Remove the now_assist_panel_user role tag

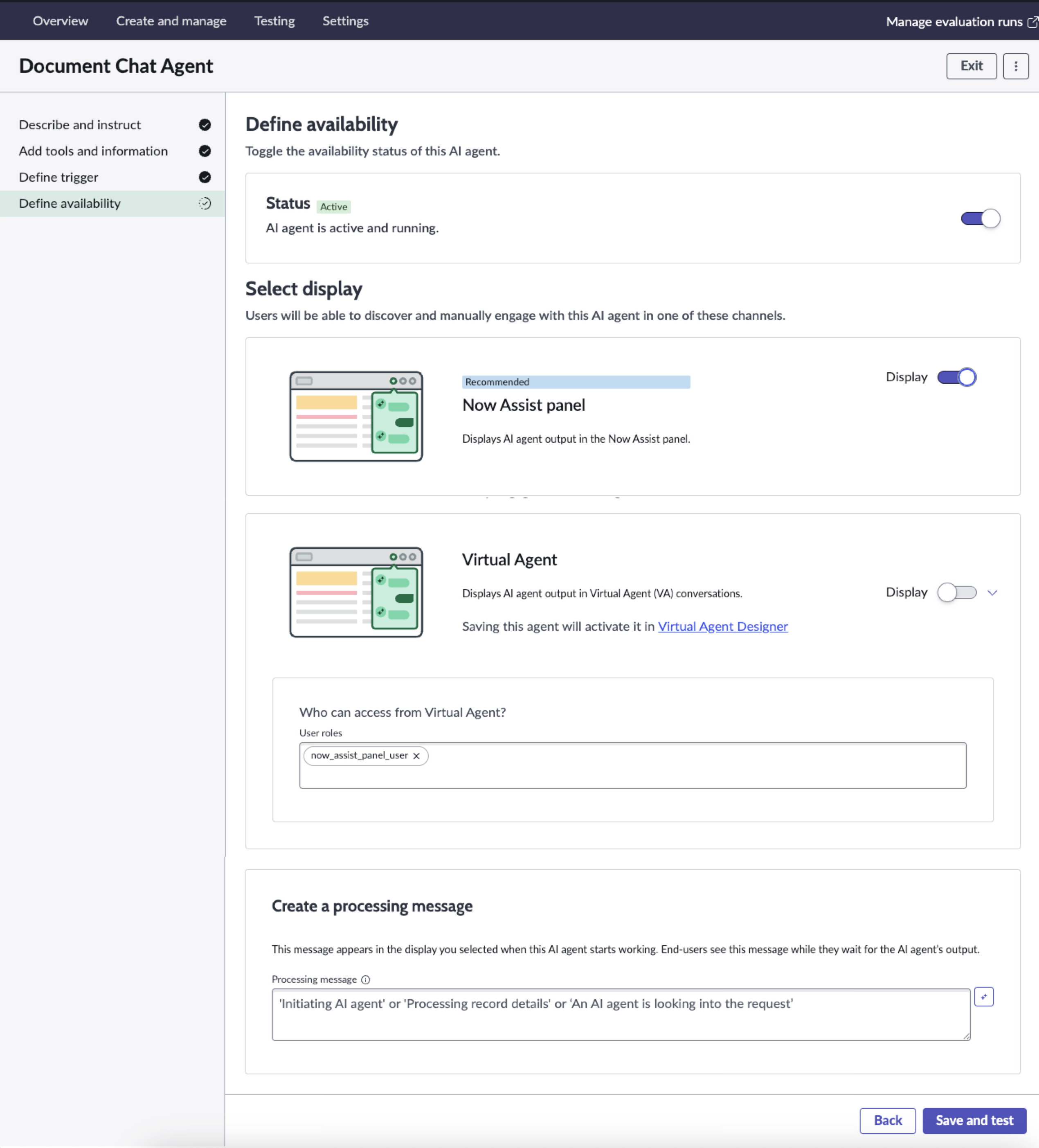pyautogui.click(x=416, y=756)
